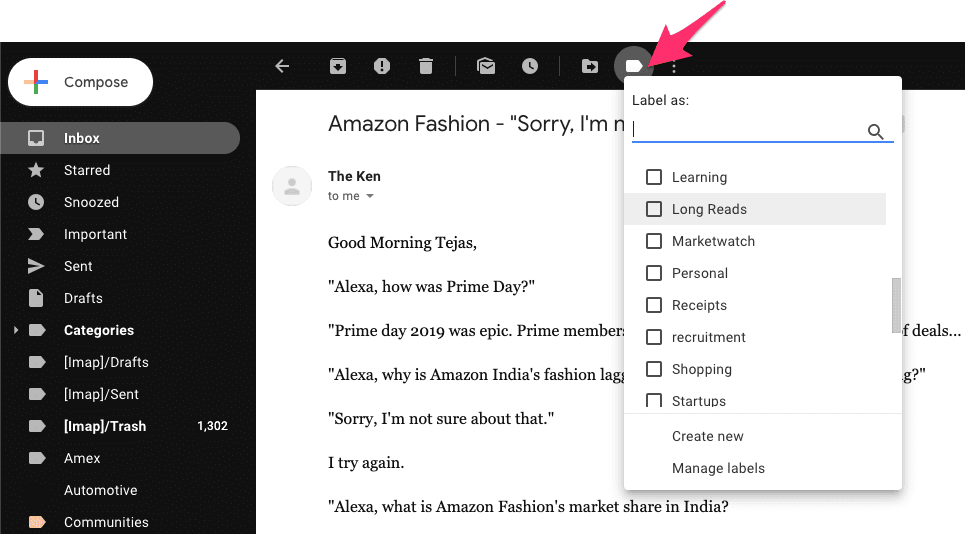Click label icon beside Categories
This screenshot has height=534, width=965.
coord(37,330)
